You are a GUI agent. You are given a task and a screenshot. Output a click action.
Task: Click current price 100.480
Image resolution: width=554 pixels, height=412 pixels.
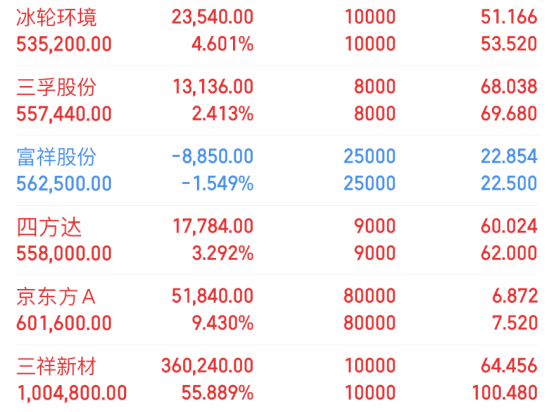point(505,393)
